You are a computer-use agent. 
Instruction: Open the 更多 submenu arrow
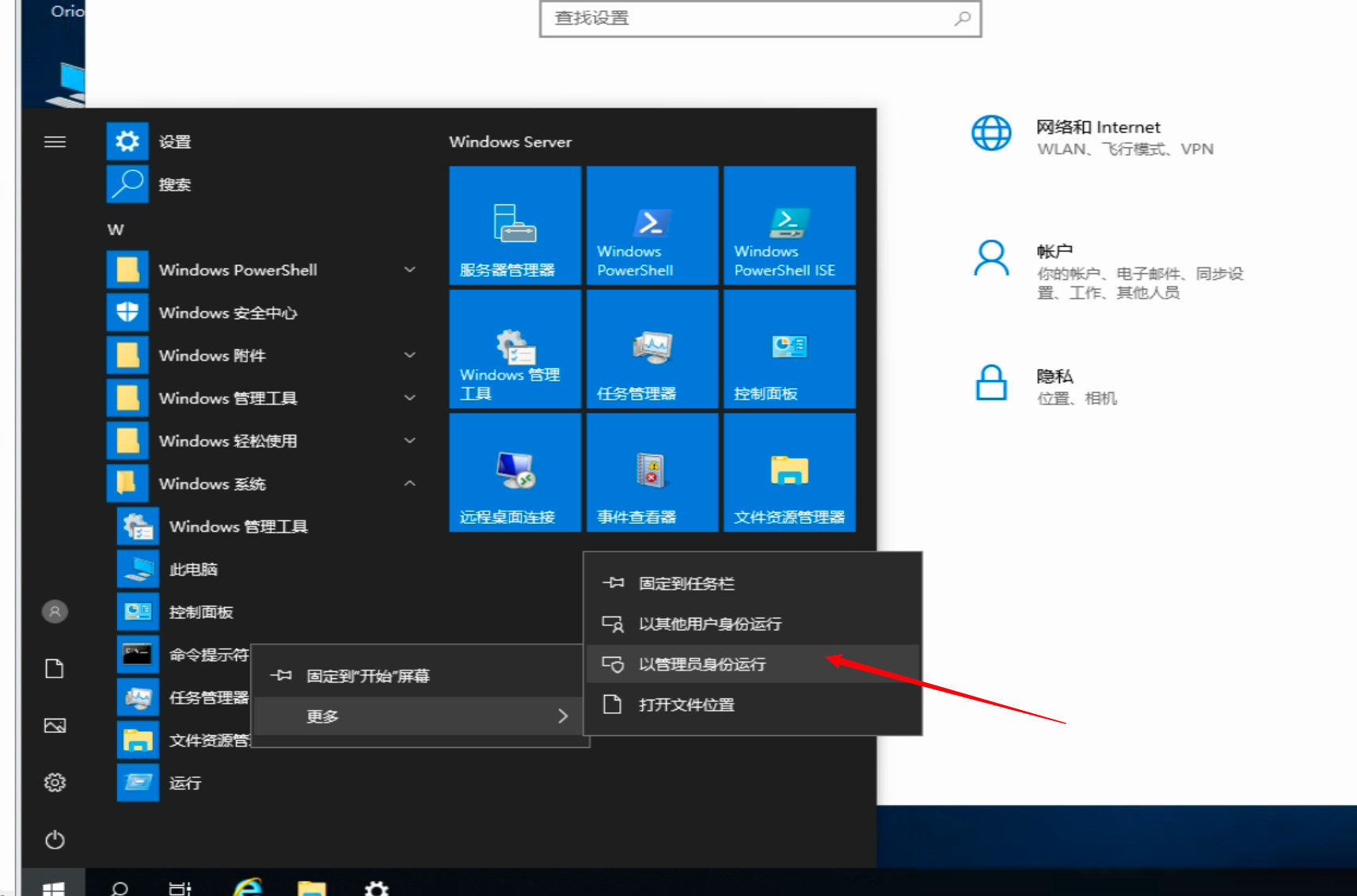[563, 716]
